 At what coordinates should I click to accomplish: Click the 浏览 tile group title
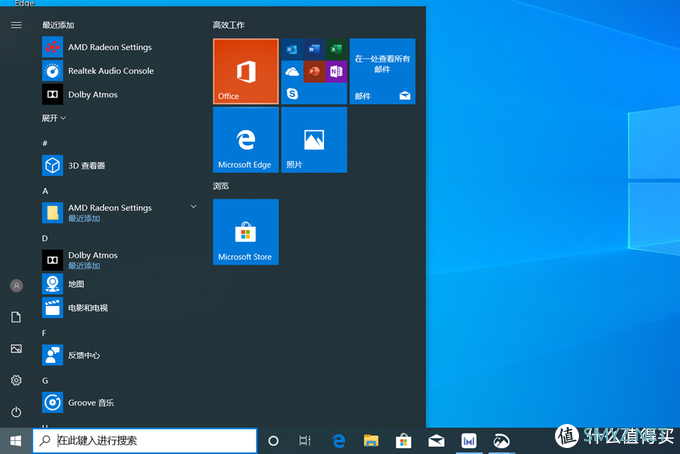click(x=221, y=186)
